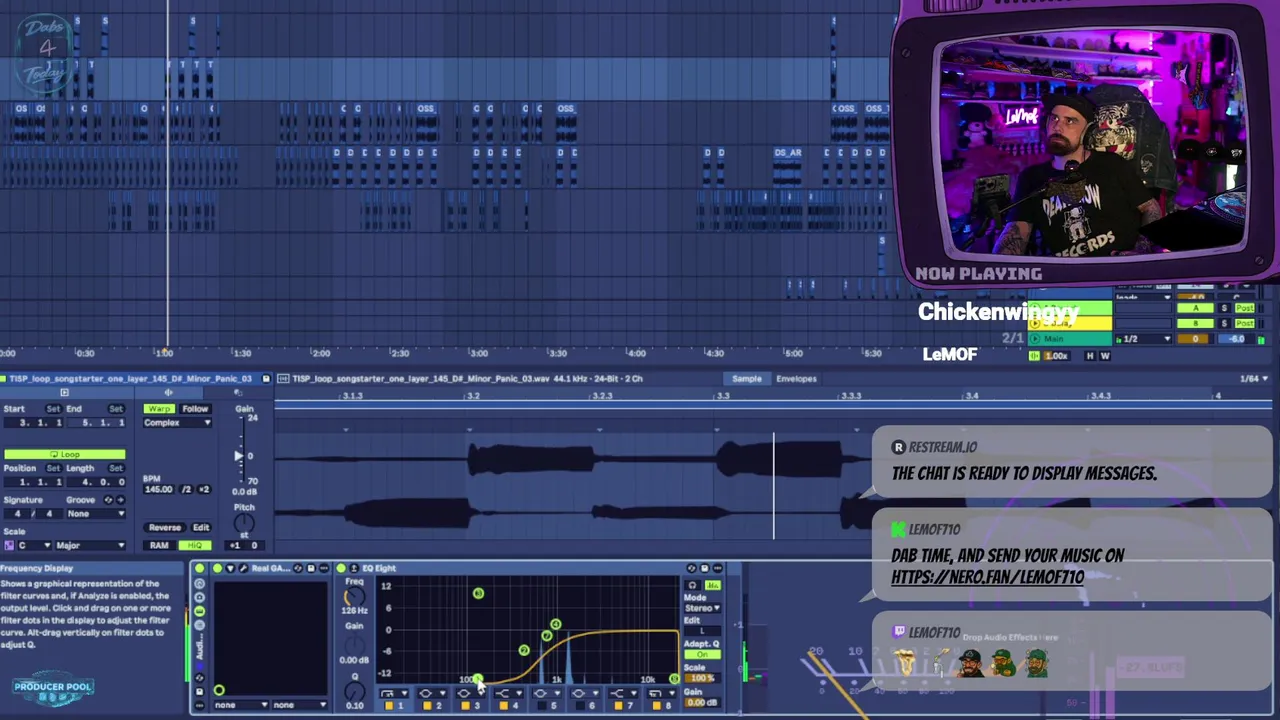
Task: Toggle EQ band 2 activator
Action: (x=427, y=706)
